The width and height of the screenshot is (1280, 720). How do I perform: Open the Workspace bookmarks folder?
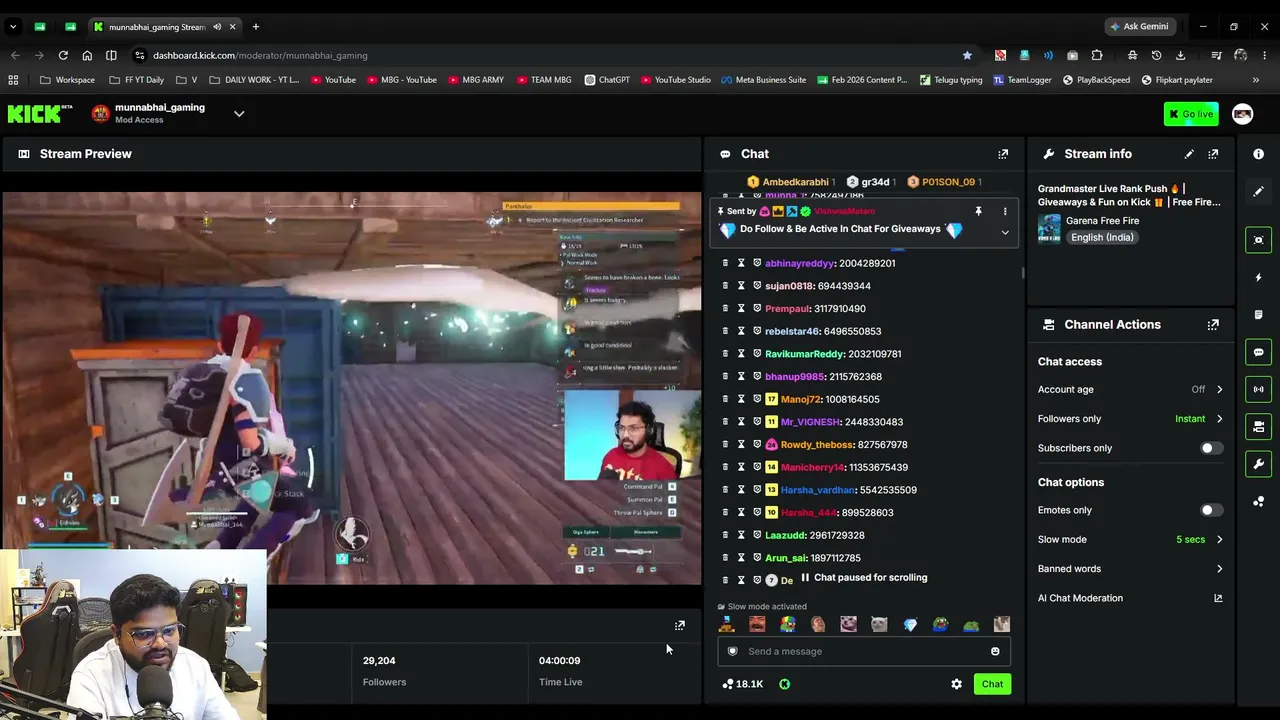coord(67,80)
